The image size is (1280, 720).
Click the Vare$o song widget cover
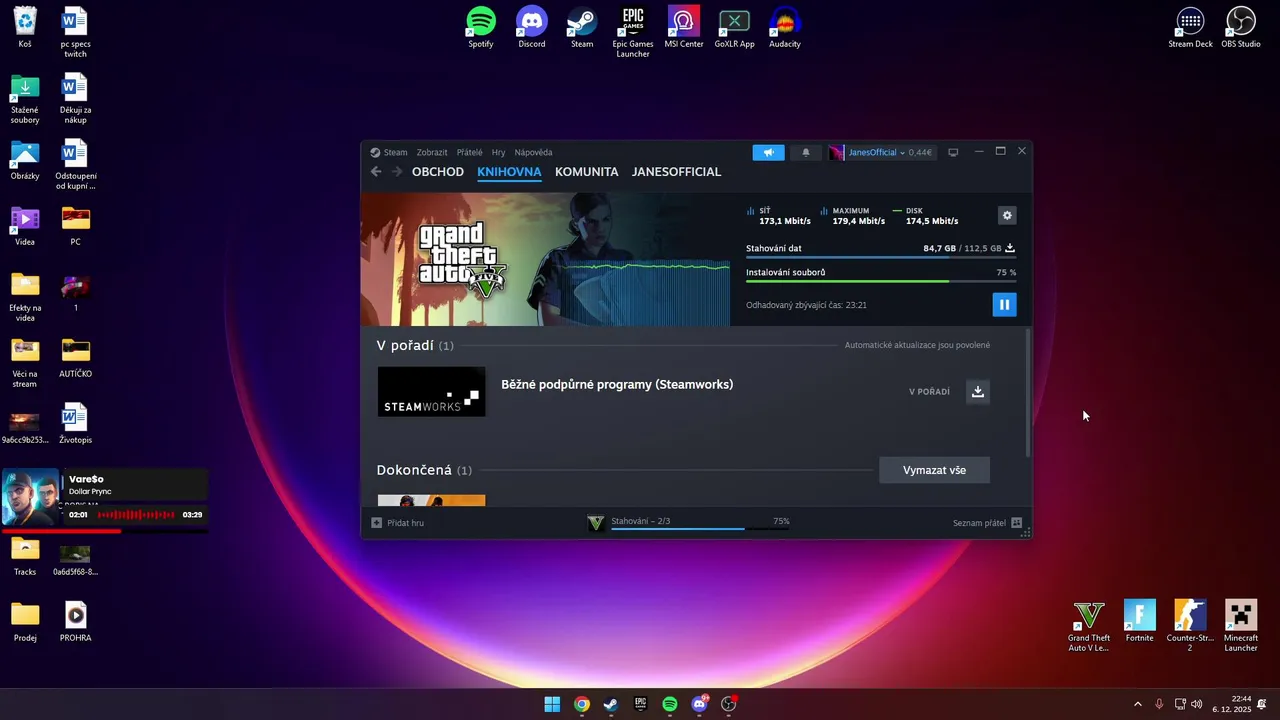31,497
